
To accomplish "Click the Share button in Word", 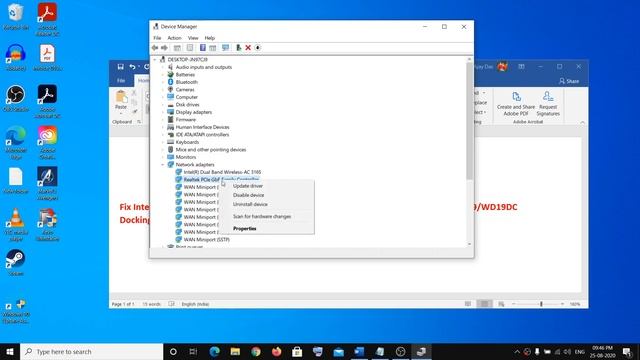I will click(x=569, y=81).
